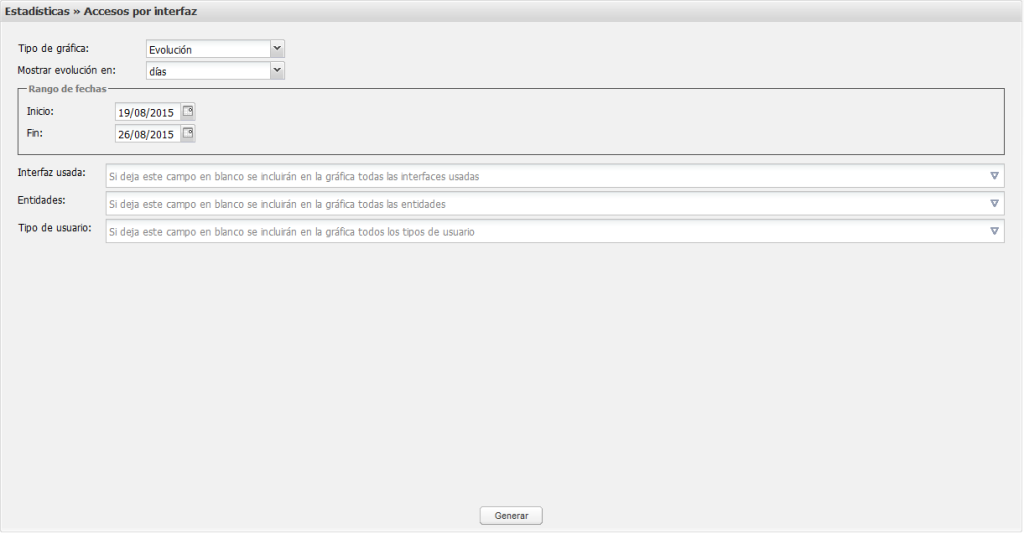Click the Estadísticas » Accesos por interfaz title
Viewport: 1024px width, 534px height.
[101, 11]
